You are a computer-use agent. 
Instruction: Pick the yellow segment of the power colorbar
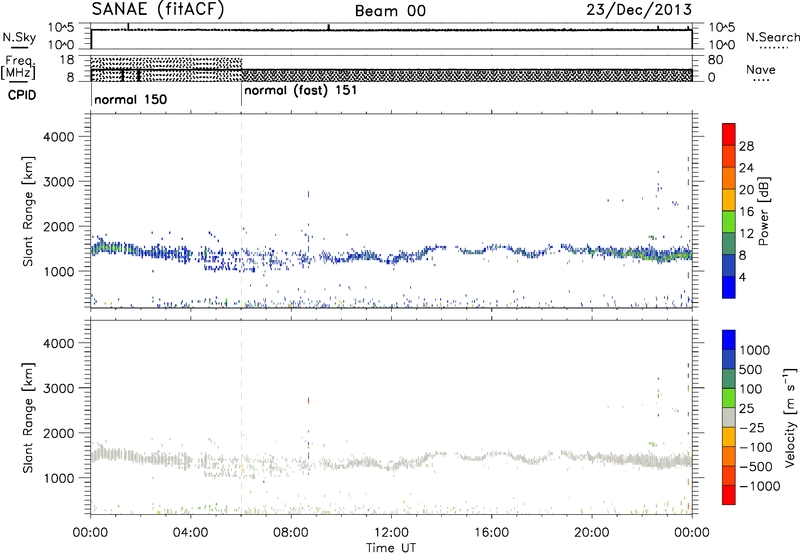(x=729, y=200)
